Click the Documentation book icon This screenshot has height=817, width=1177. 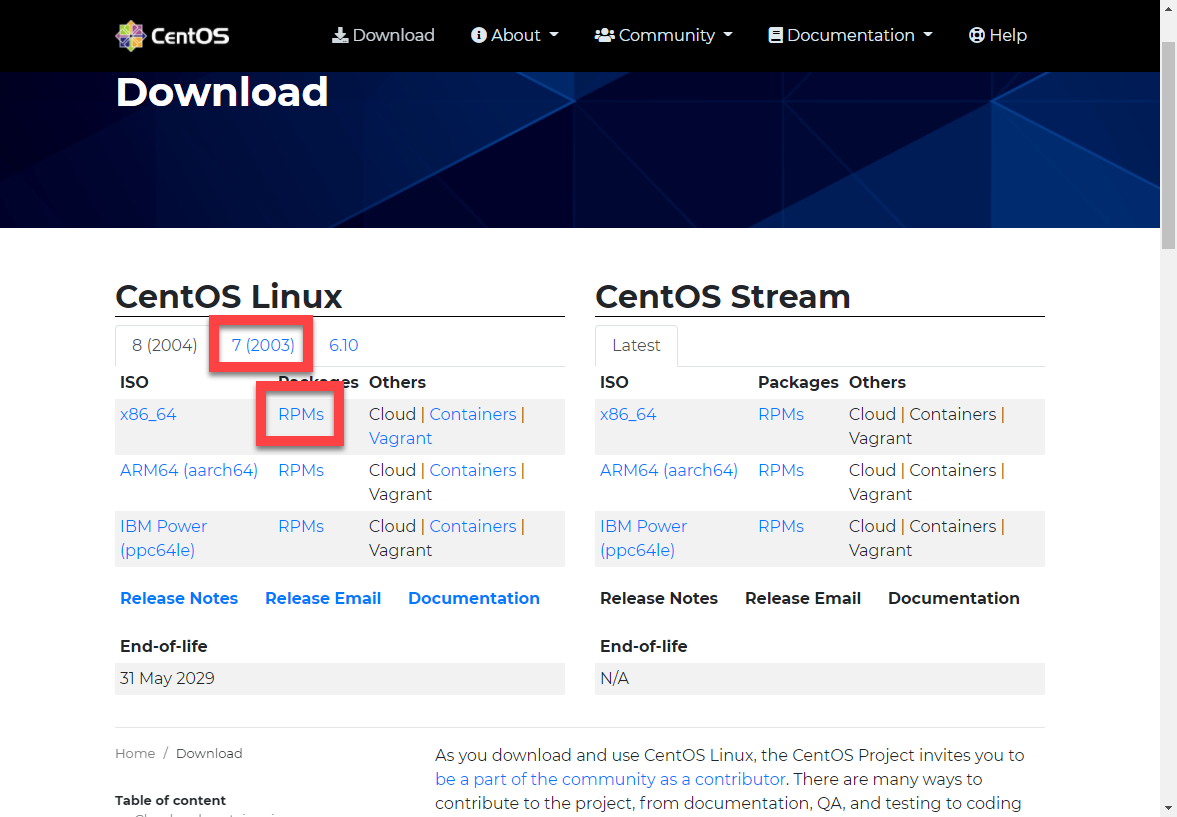click(775, 35)
